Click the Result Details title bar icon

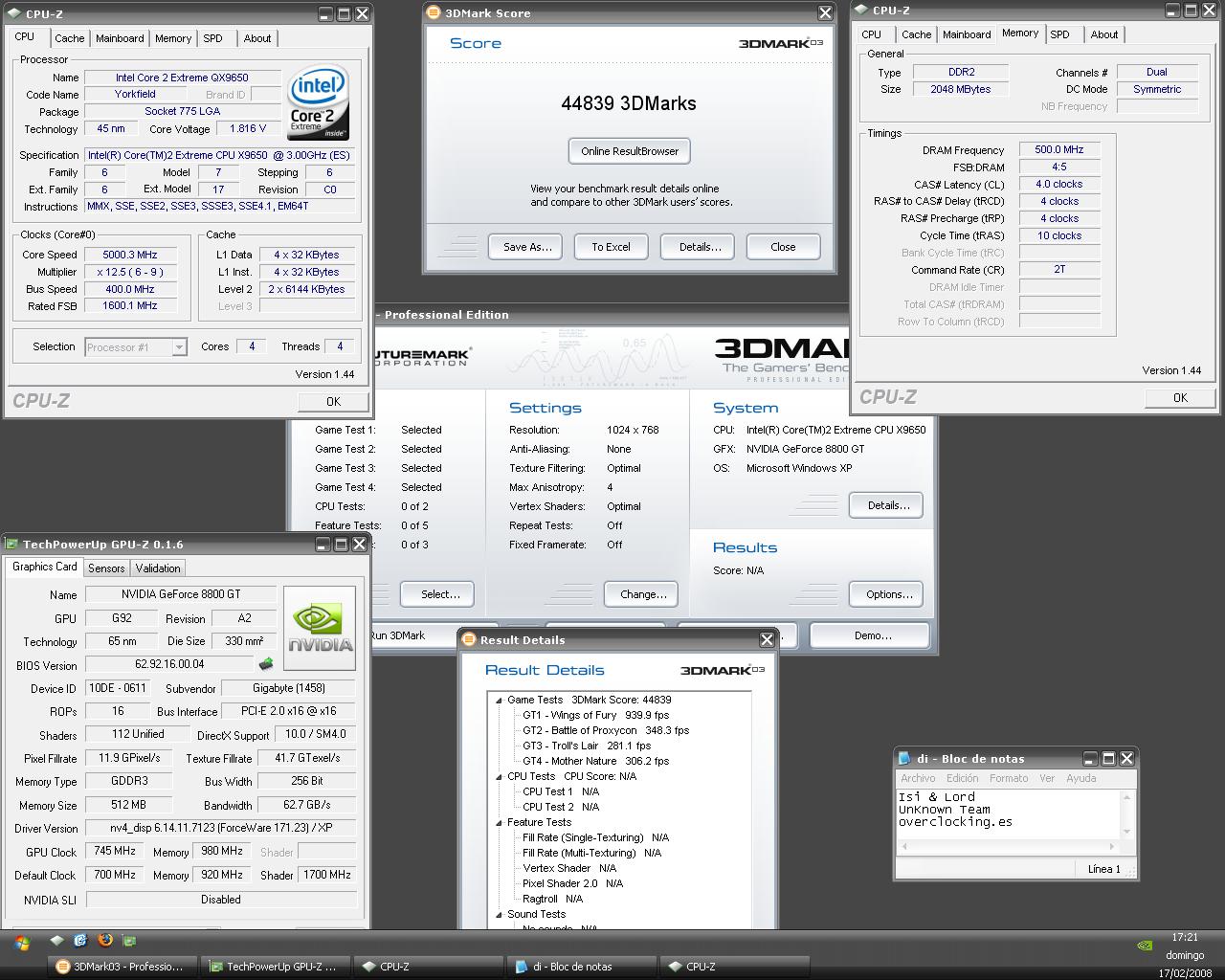470,639
